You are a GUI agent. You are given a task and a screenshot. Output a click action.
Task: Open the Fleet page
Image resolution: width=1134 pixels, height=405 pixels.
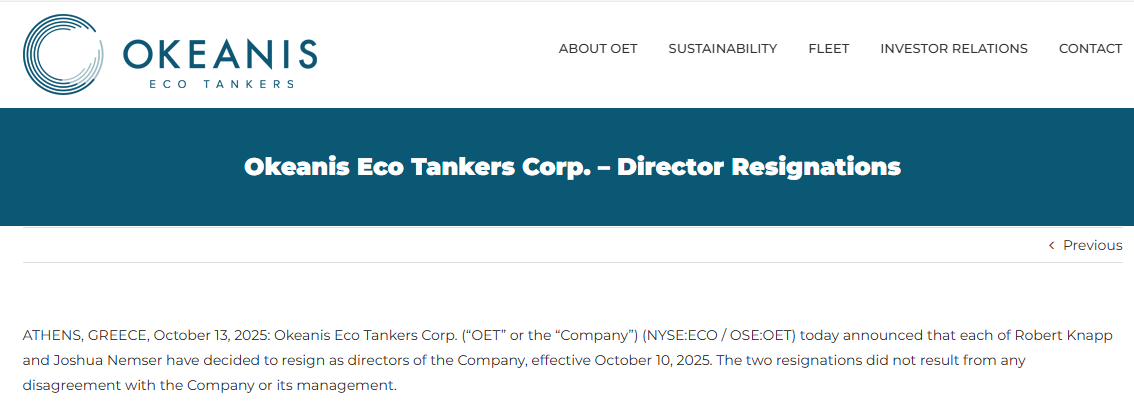tap(828, 48)
